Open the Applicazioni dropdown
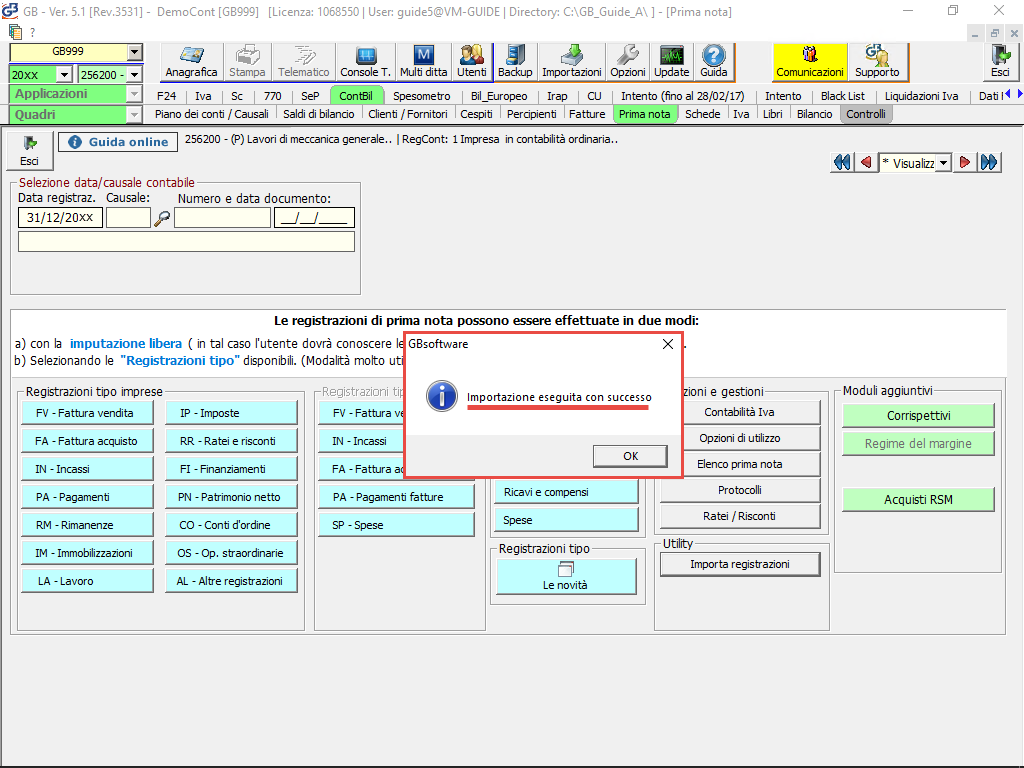The width and height of the screenshot is (1024, 768). pos(134,94)
